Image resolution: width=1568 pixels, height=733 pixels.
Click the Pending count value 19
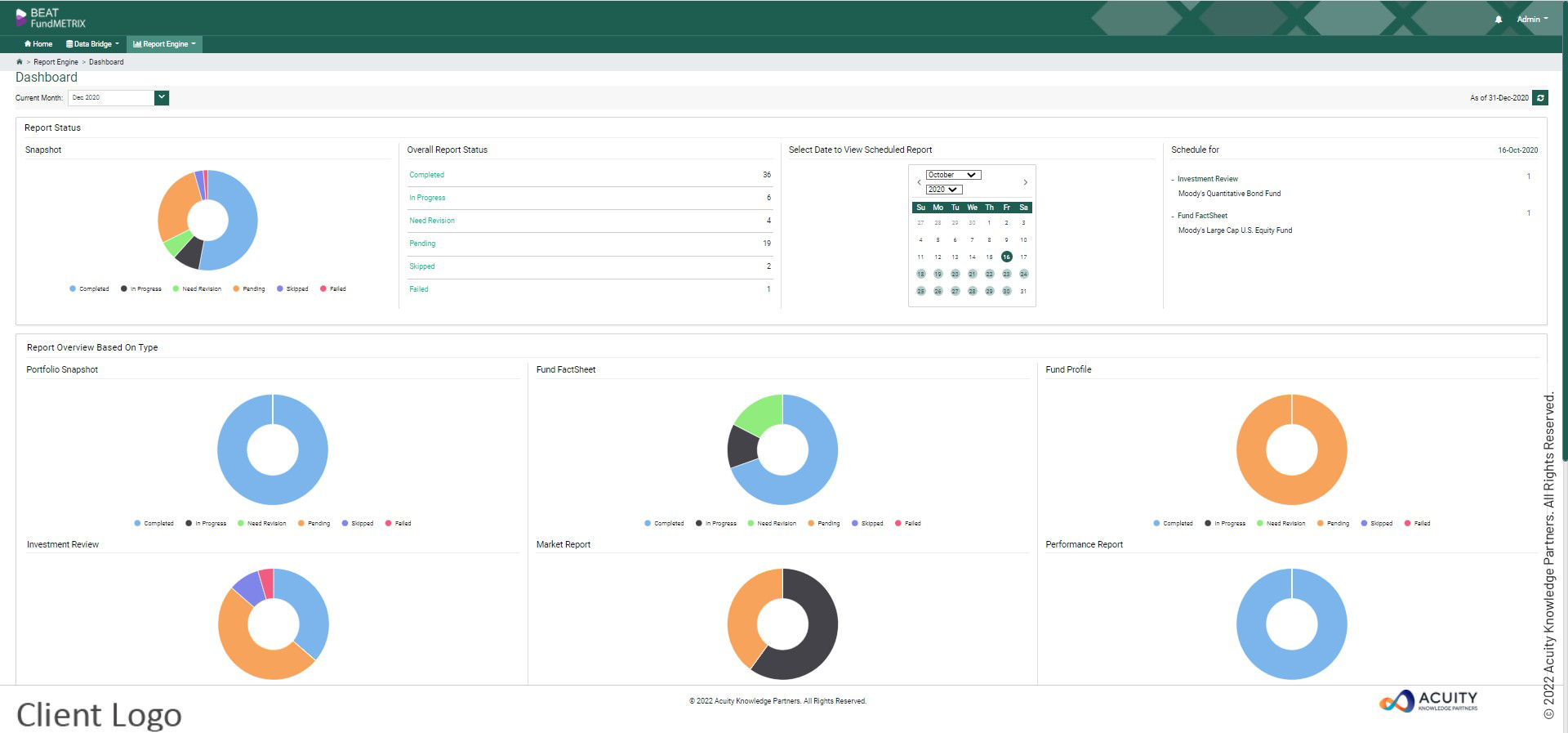(767, 244)
